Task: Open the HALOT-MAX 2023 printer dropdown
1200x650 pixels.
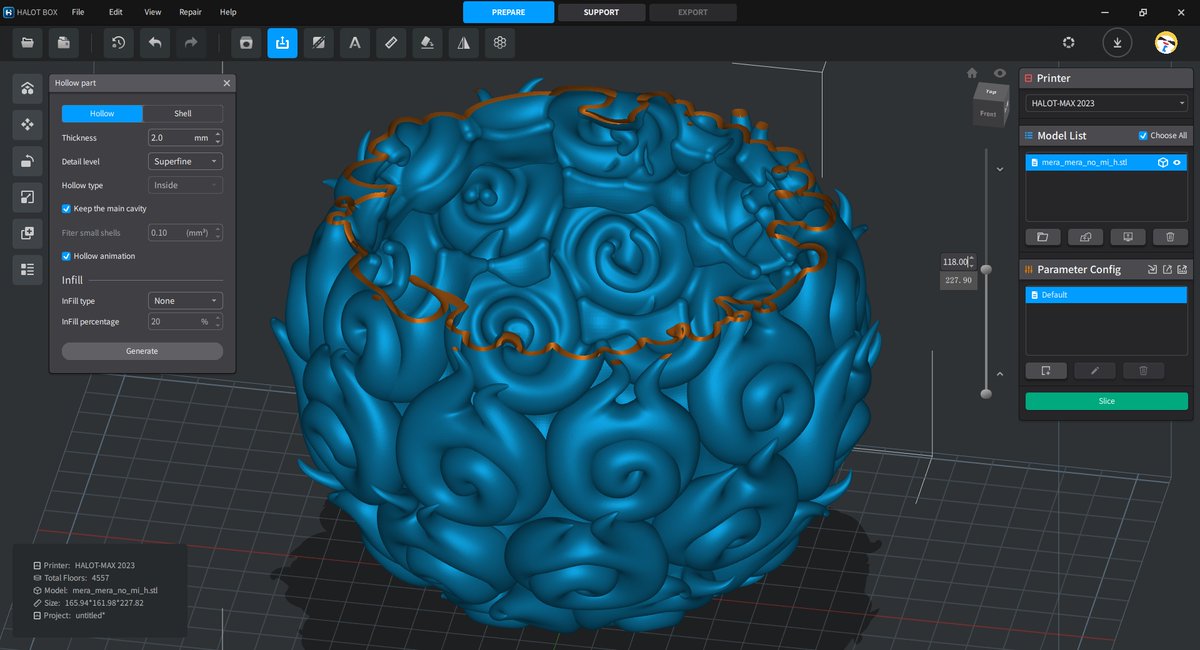Action: (1106, 103)
